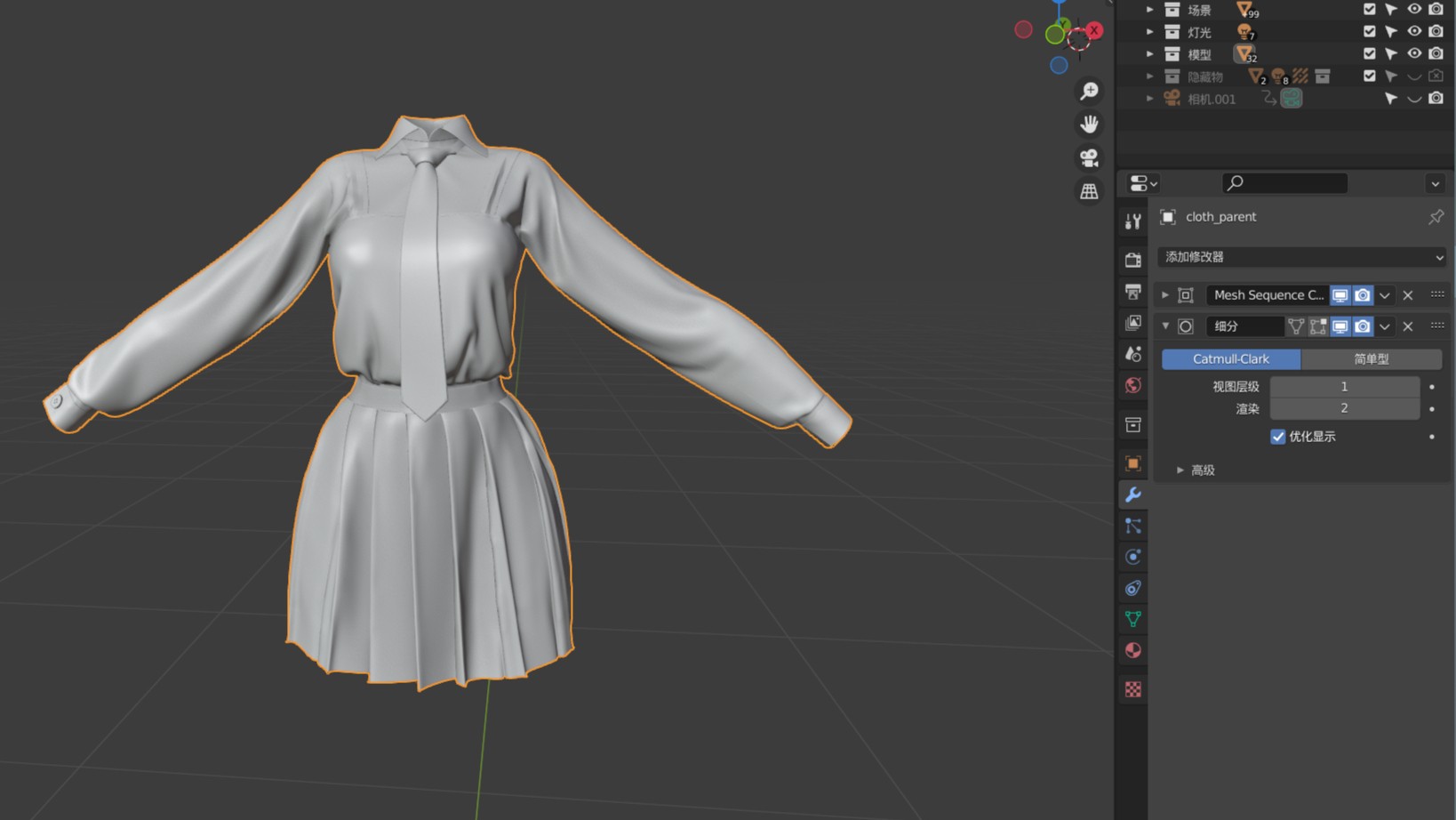1456x820 pixels.
Task: Toggle camera view with the camera icon
Action: click(1089, 157)
